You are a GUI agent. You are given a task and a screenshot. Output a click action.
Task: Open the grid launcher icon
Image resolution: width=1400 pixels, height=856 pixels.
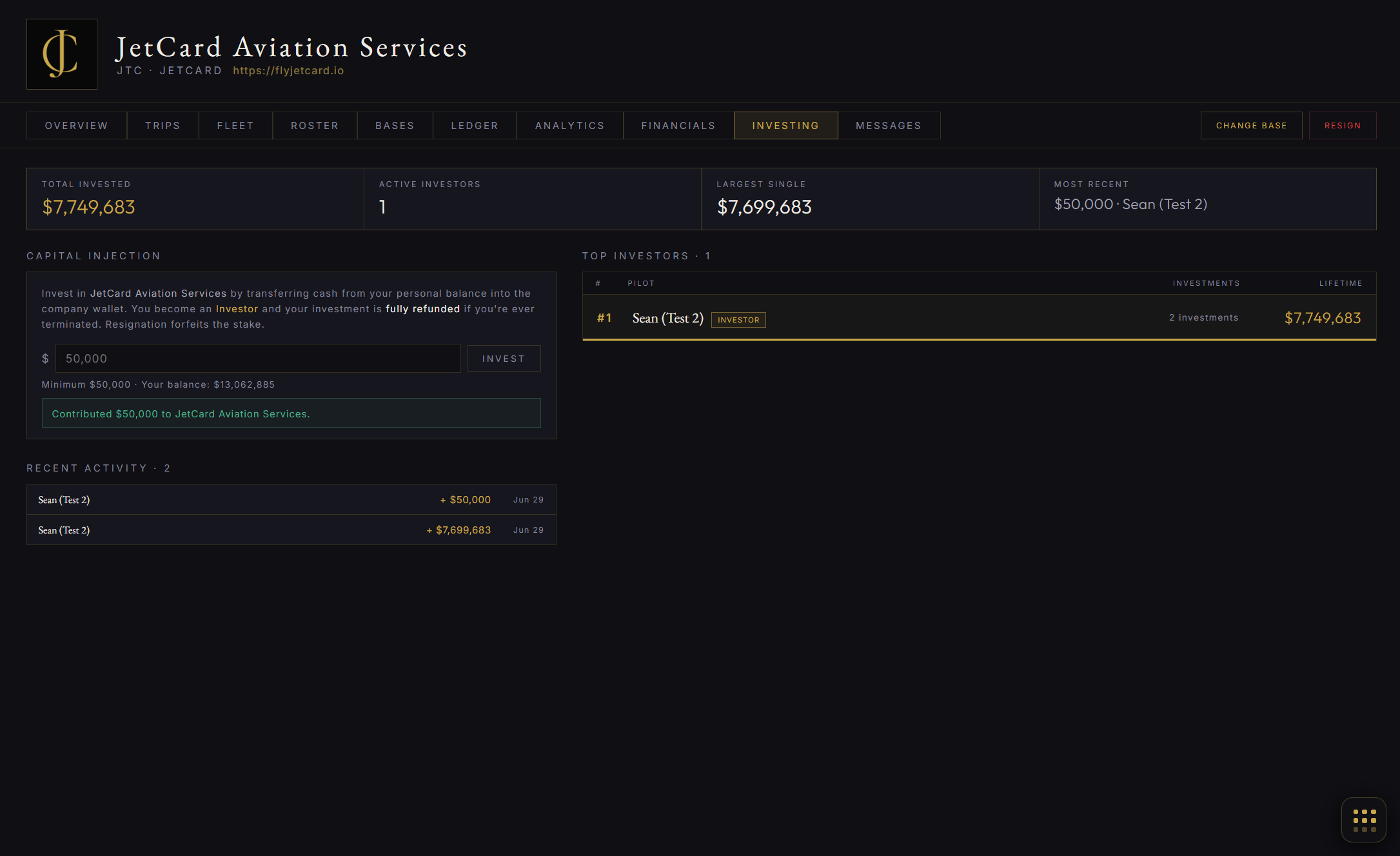1364,820
